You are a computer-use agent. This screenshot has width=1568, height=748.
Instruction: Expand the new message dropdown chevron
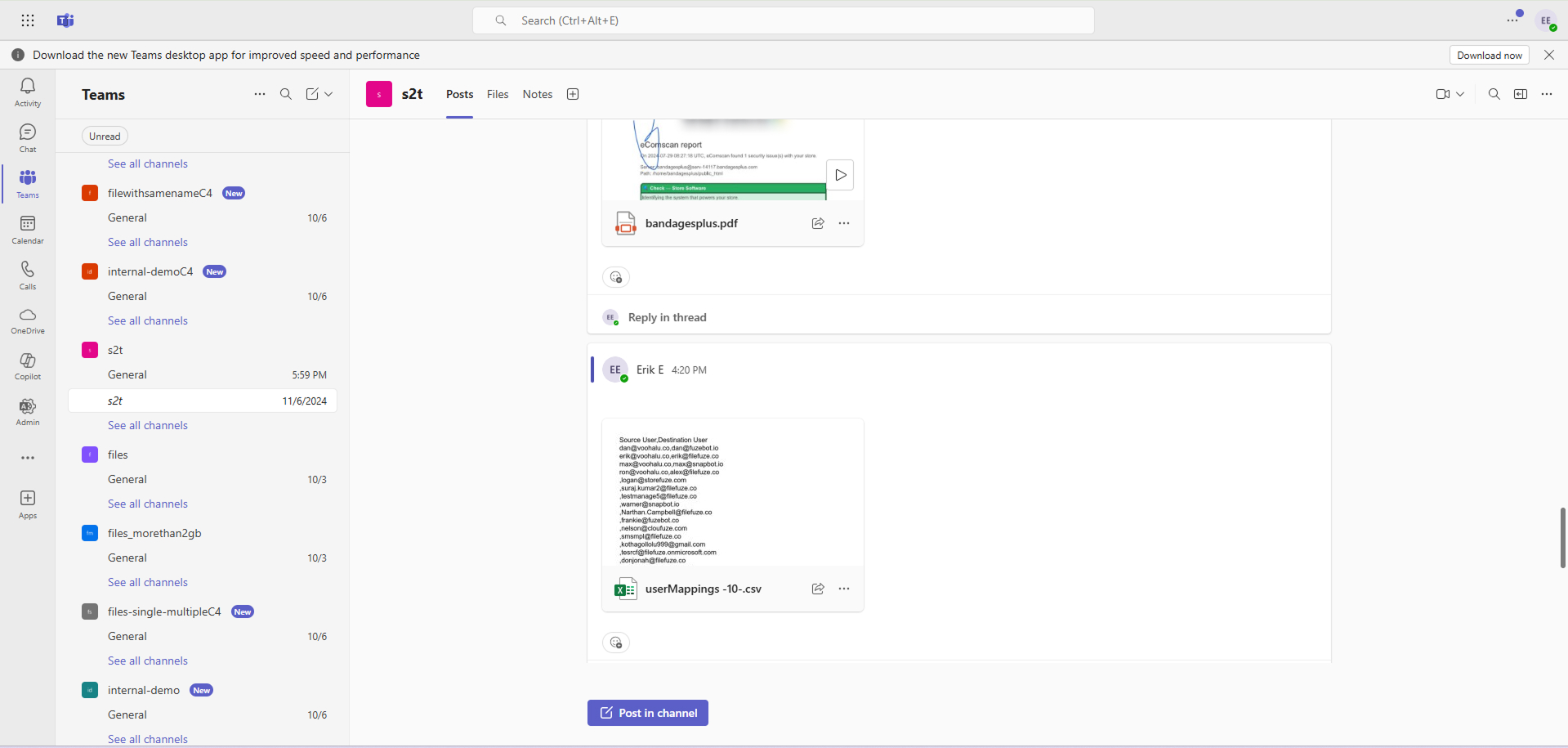pos(328,94)
